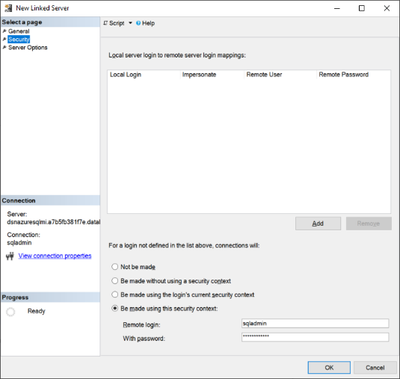Image resolution: width=400 pixels, height=379 pixels.
Task: Click the Server Options page icon
Action: (4, 47)
